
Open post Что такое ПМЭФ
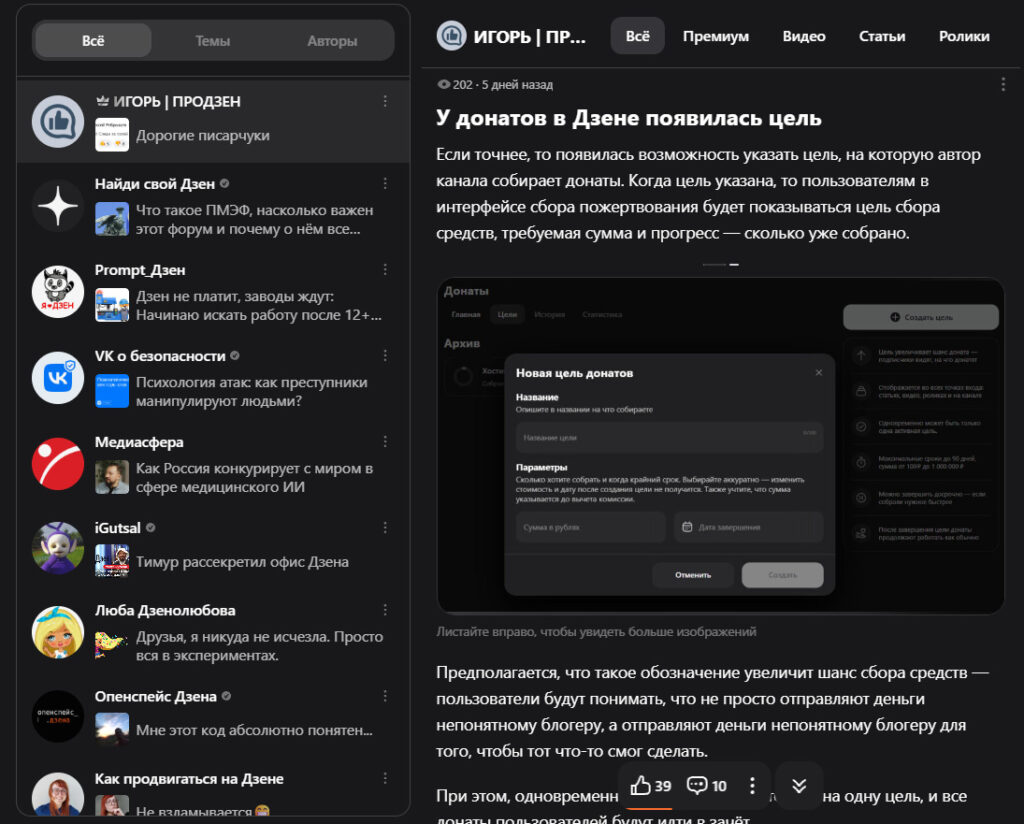[x=255, y=219]
